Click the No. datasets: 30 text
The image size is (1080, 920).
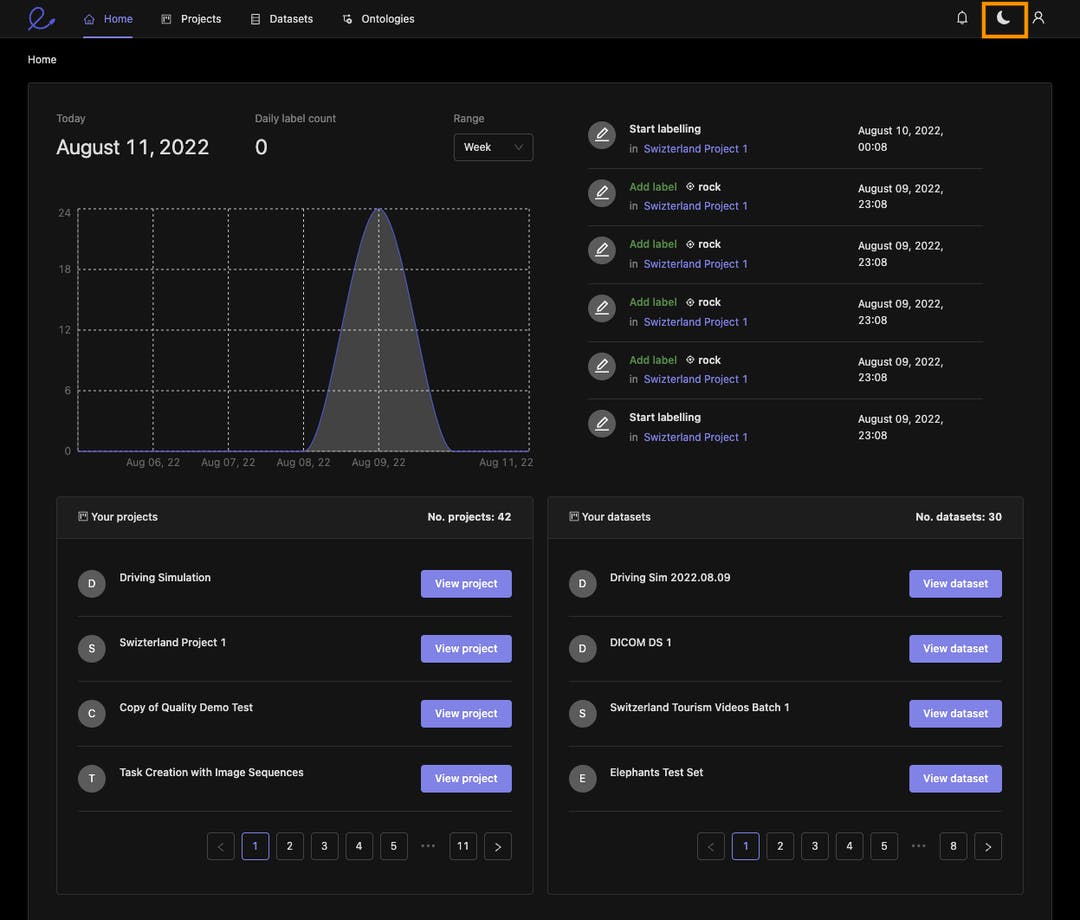tap(958, 517)
